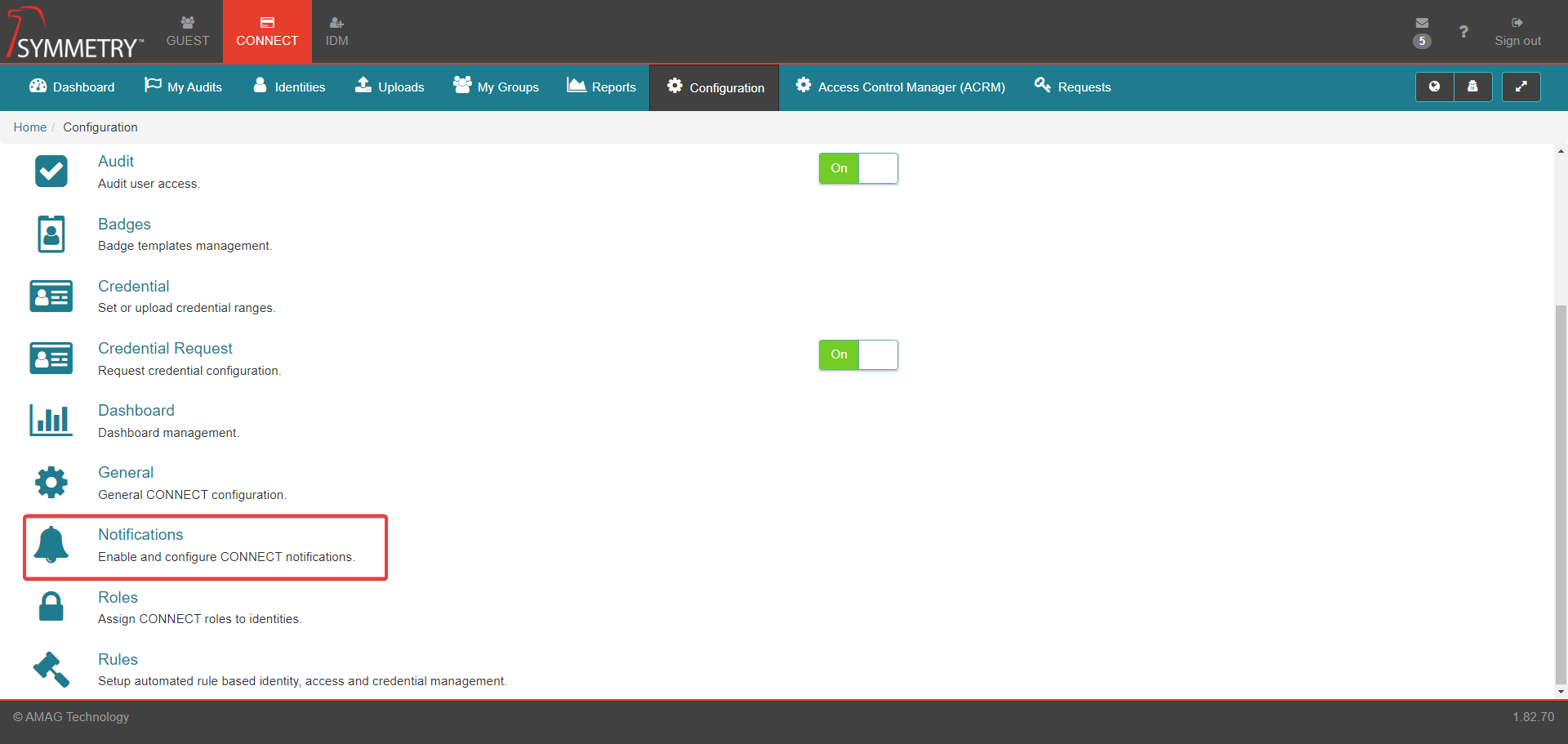Click 'Enable and configure CONNECT notifications.' text

[x=226, y=557]
